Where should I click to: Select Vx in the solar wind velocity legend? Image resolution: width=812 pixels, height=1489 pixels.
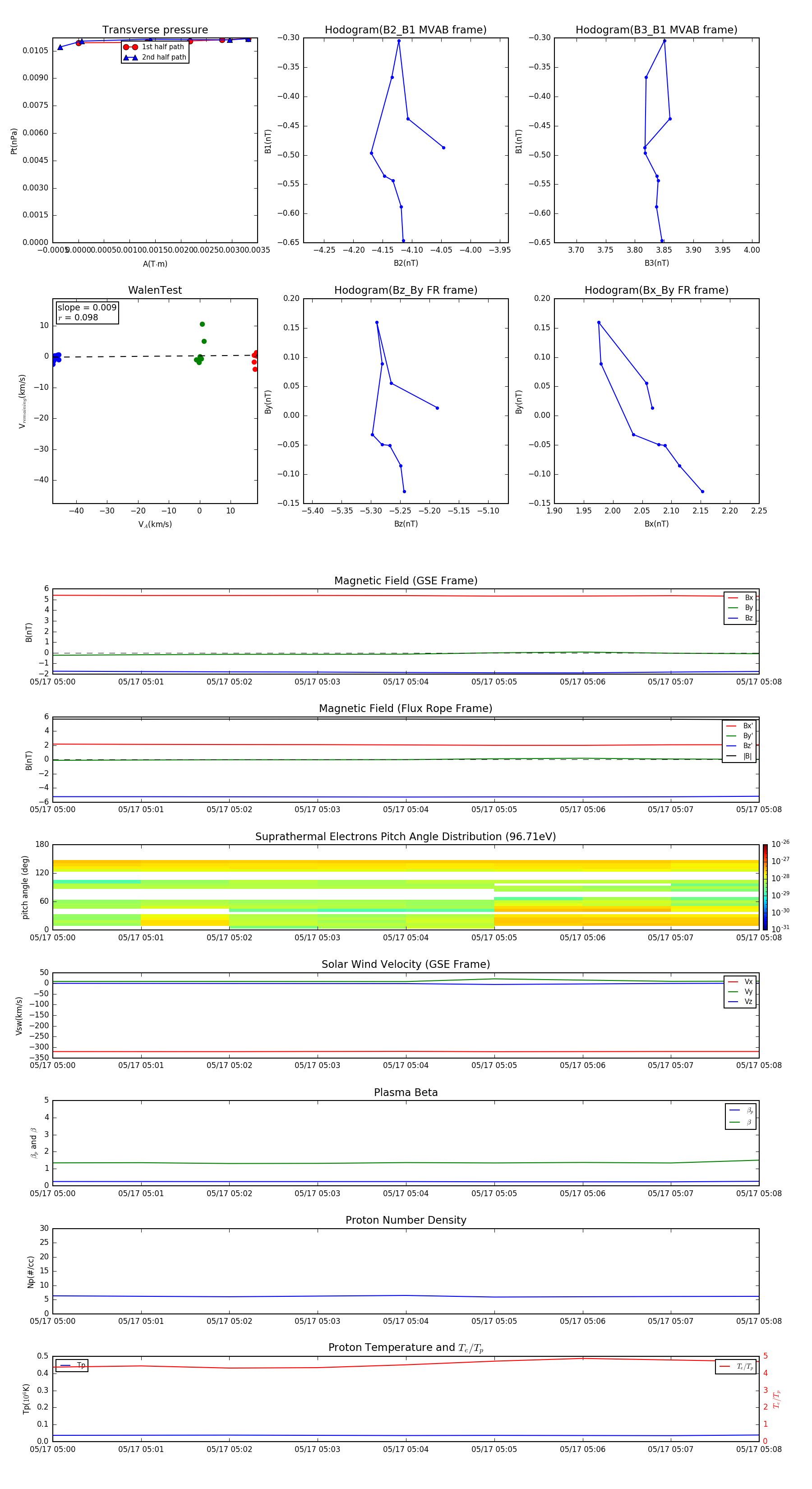(740, 982)
